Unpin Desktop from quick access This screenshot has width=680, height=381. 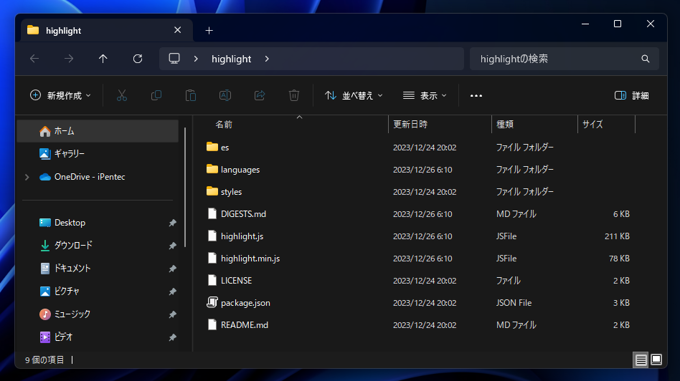[x=173, y=223]
